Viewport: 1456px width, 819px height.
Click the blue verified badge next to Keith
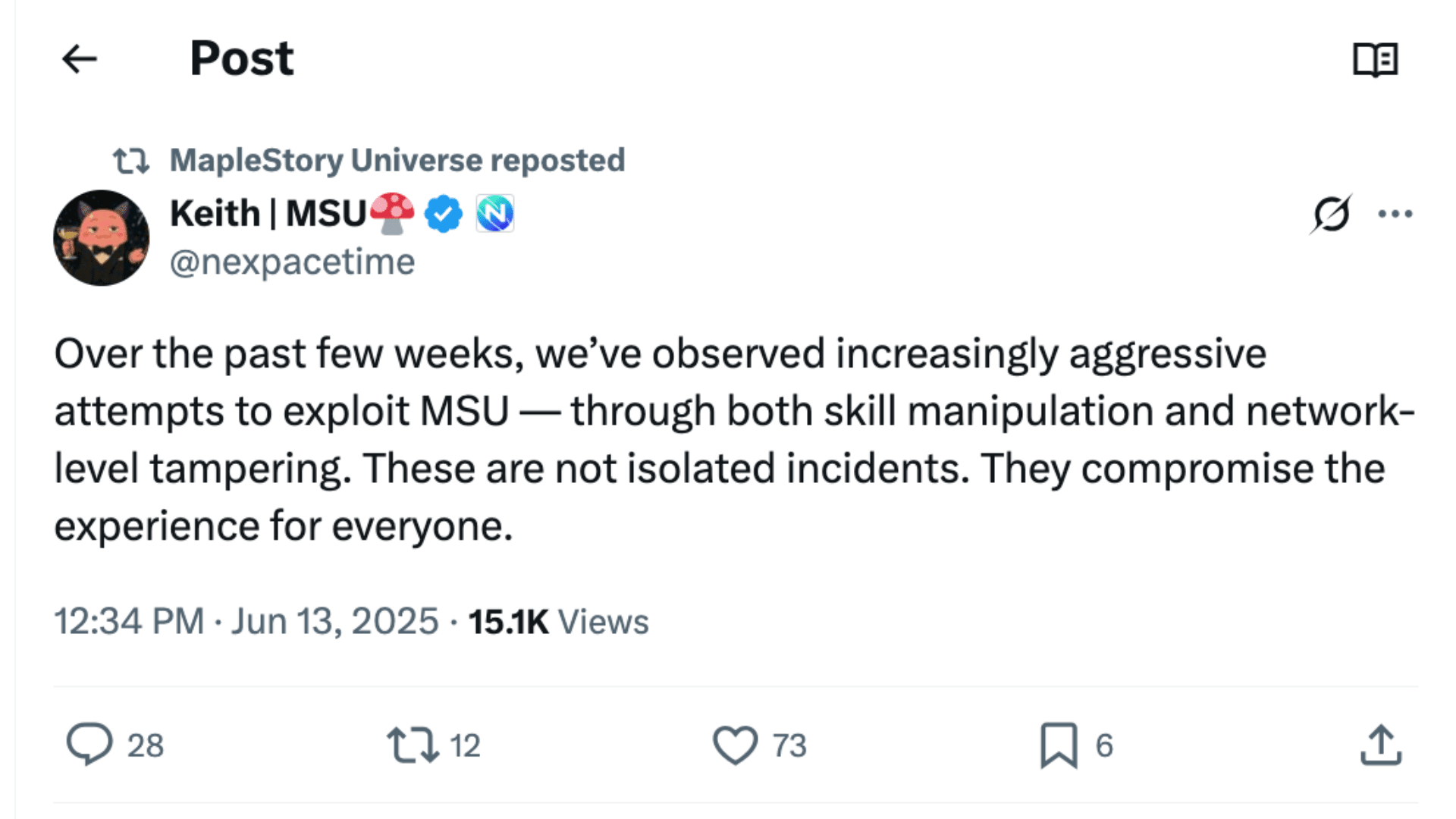click(442, 213)
